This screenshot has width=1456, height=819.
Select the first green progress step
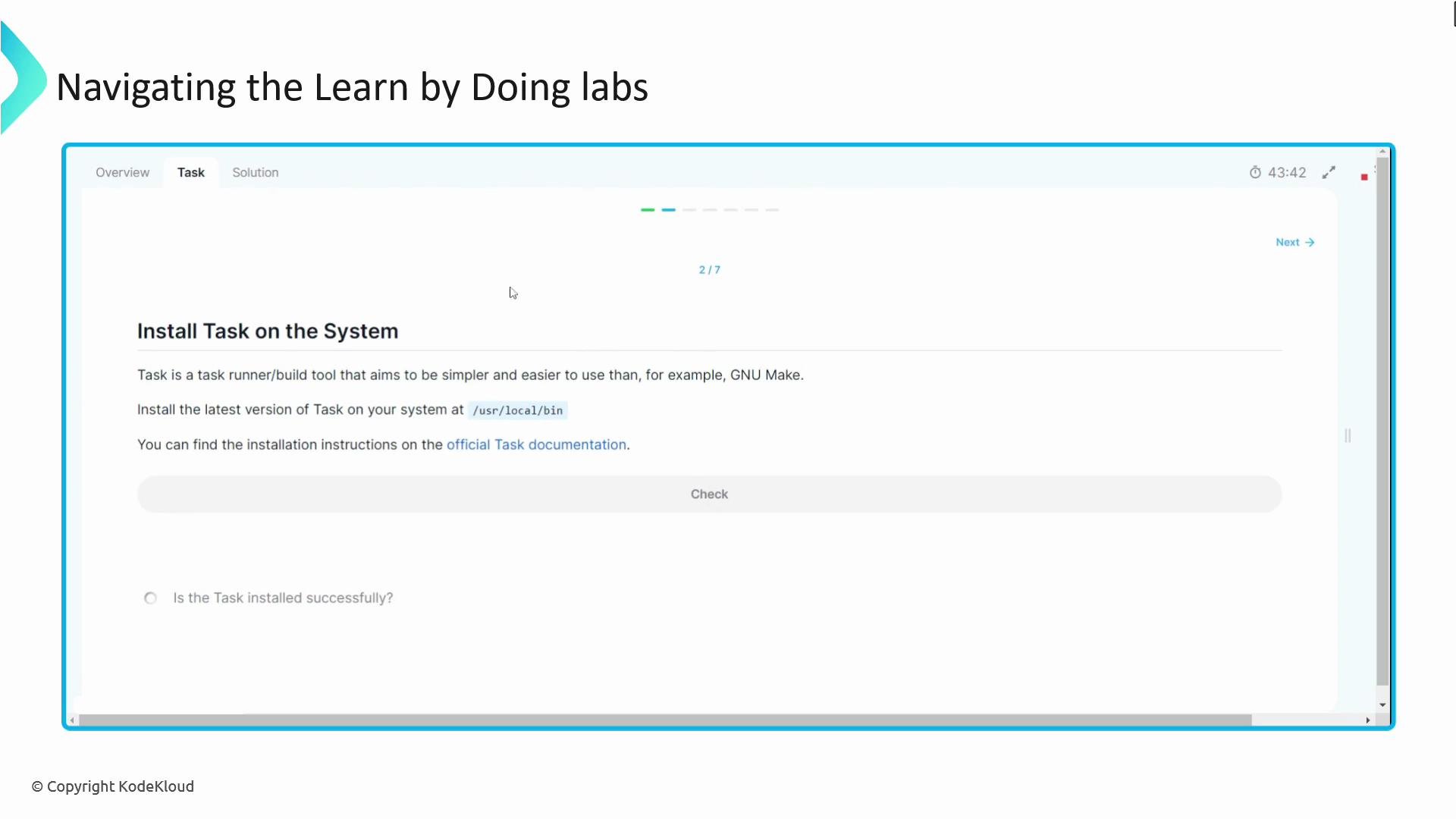click(648, 209)
